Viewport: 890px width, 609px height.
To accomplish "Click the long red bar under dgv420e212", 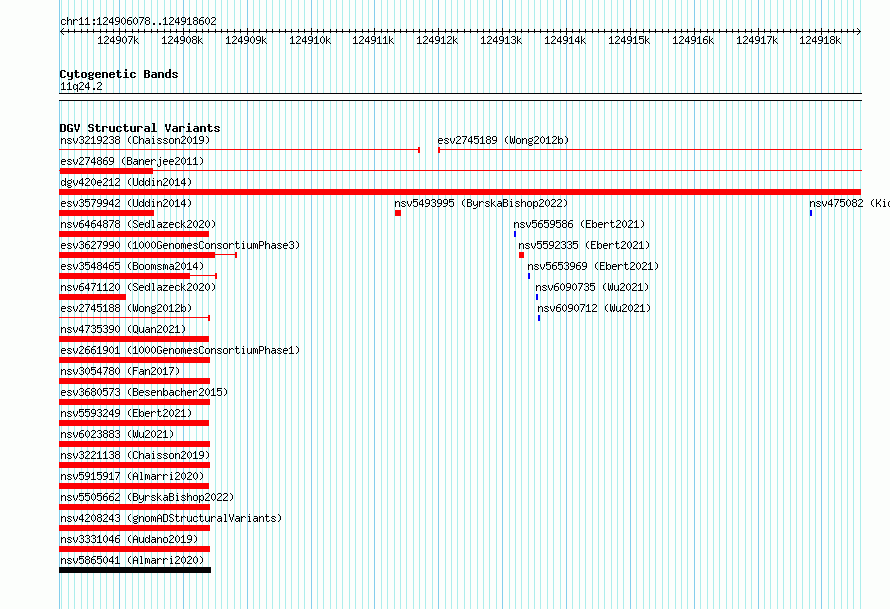I will click(460, 192).
